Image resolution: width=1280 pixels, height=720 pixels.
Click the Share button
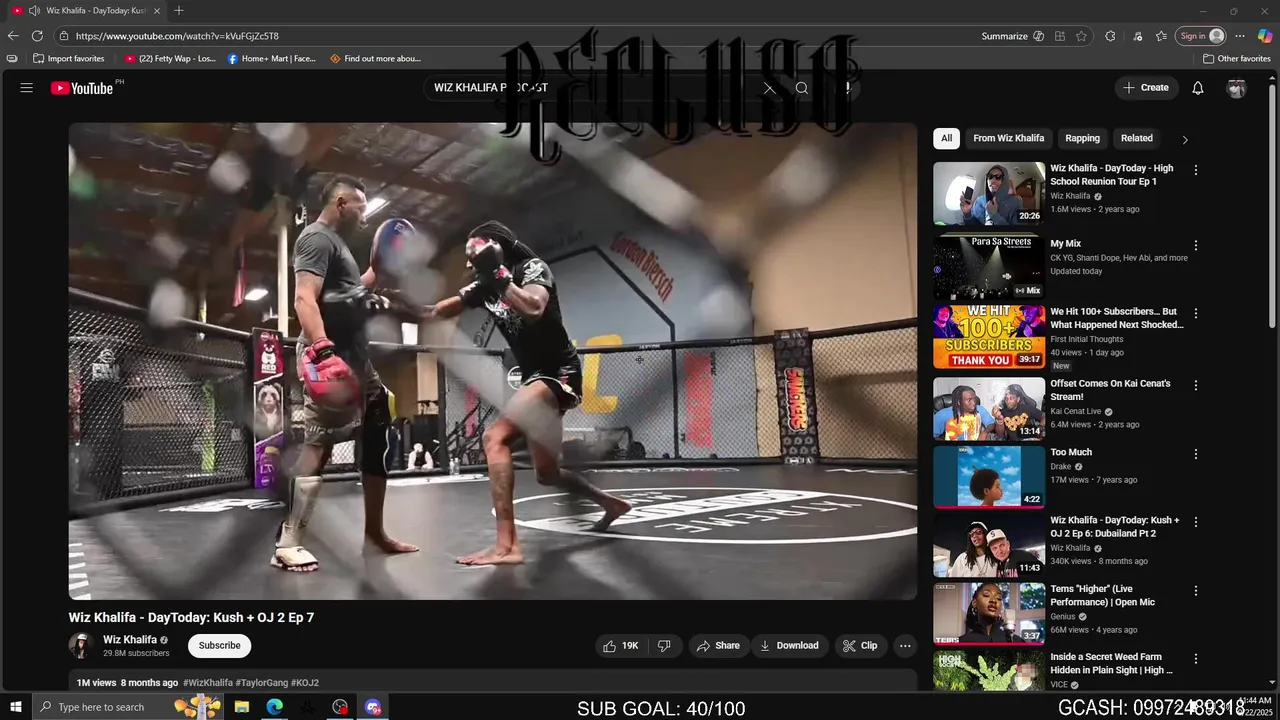pyautogui.click(x=718, y=646)
